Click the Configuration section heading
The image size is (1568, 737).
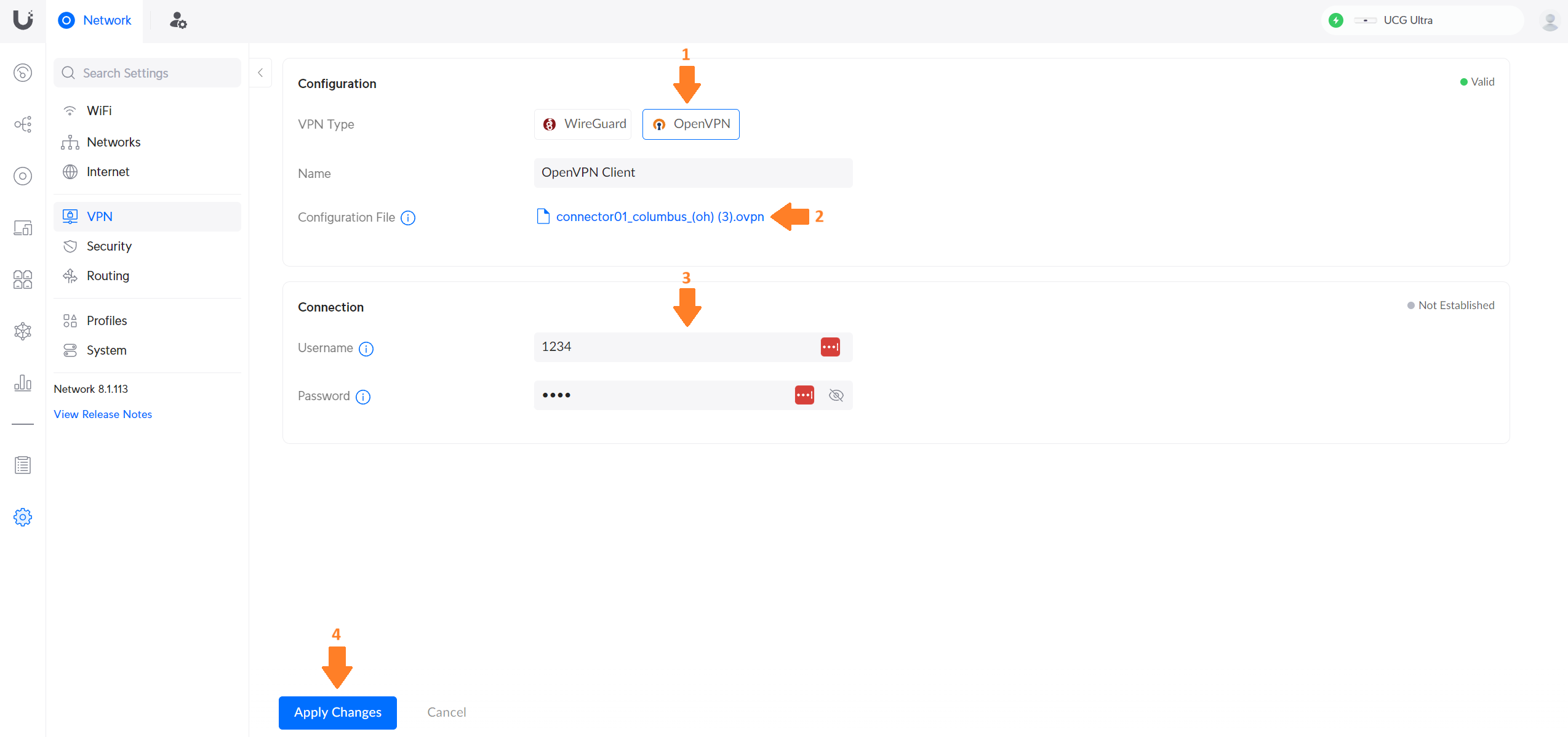pyautogui.click(x=337, y=84)
